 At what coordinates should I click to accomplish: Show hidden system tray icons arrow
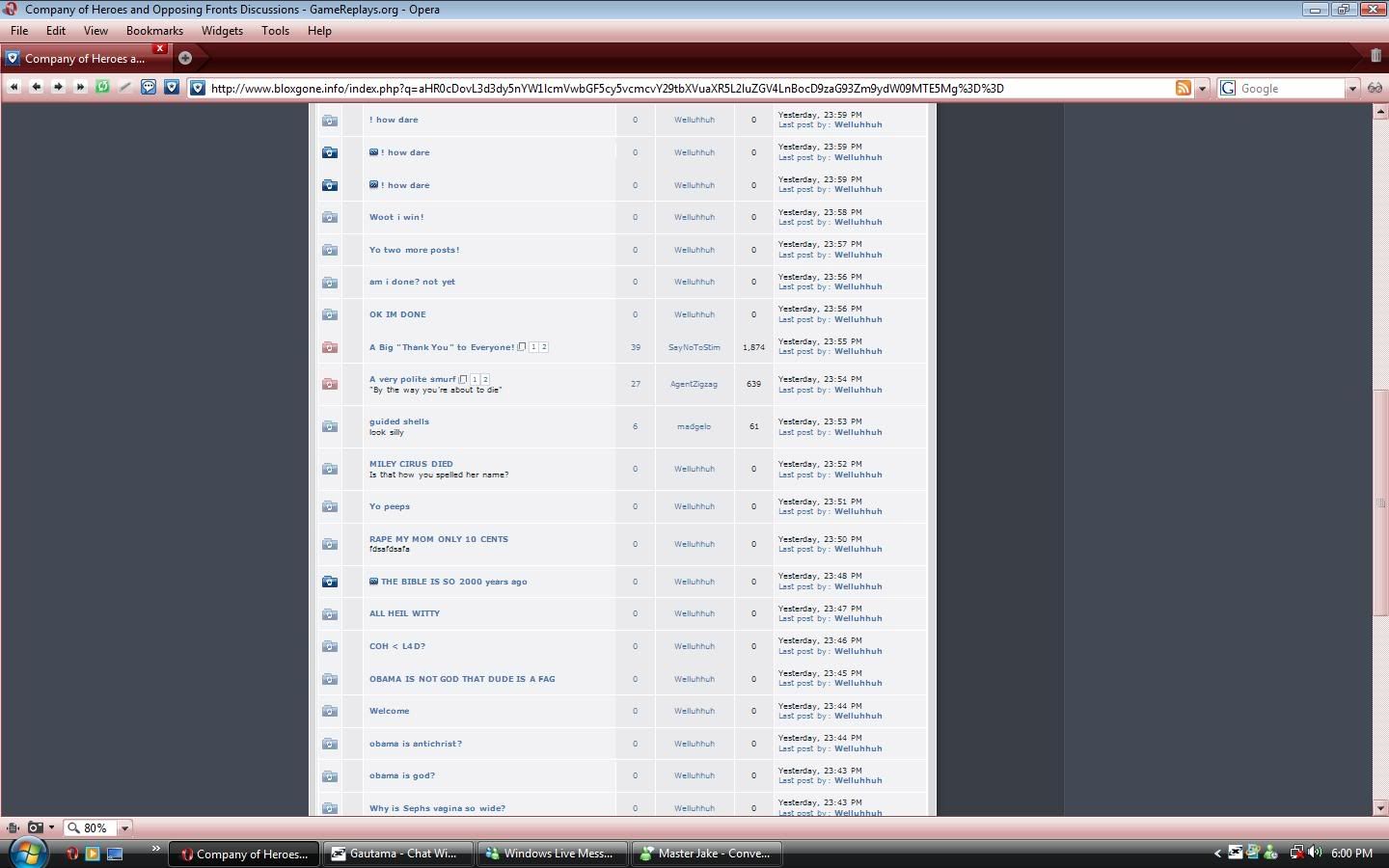(1217, 854)
